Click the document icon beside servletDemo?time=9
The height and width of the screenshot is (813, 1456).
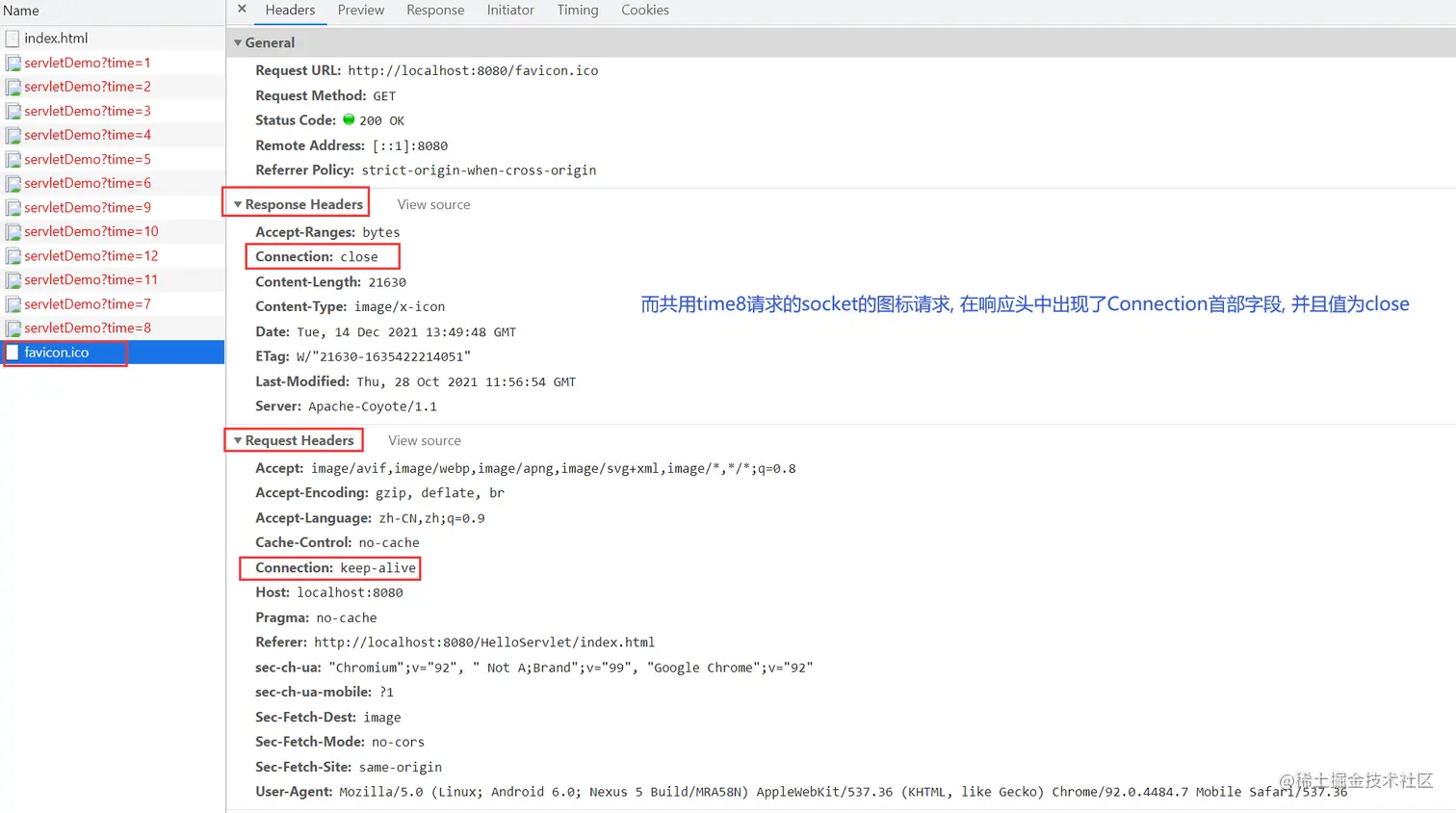(x=13, y=207)
